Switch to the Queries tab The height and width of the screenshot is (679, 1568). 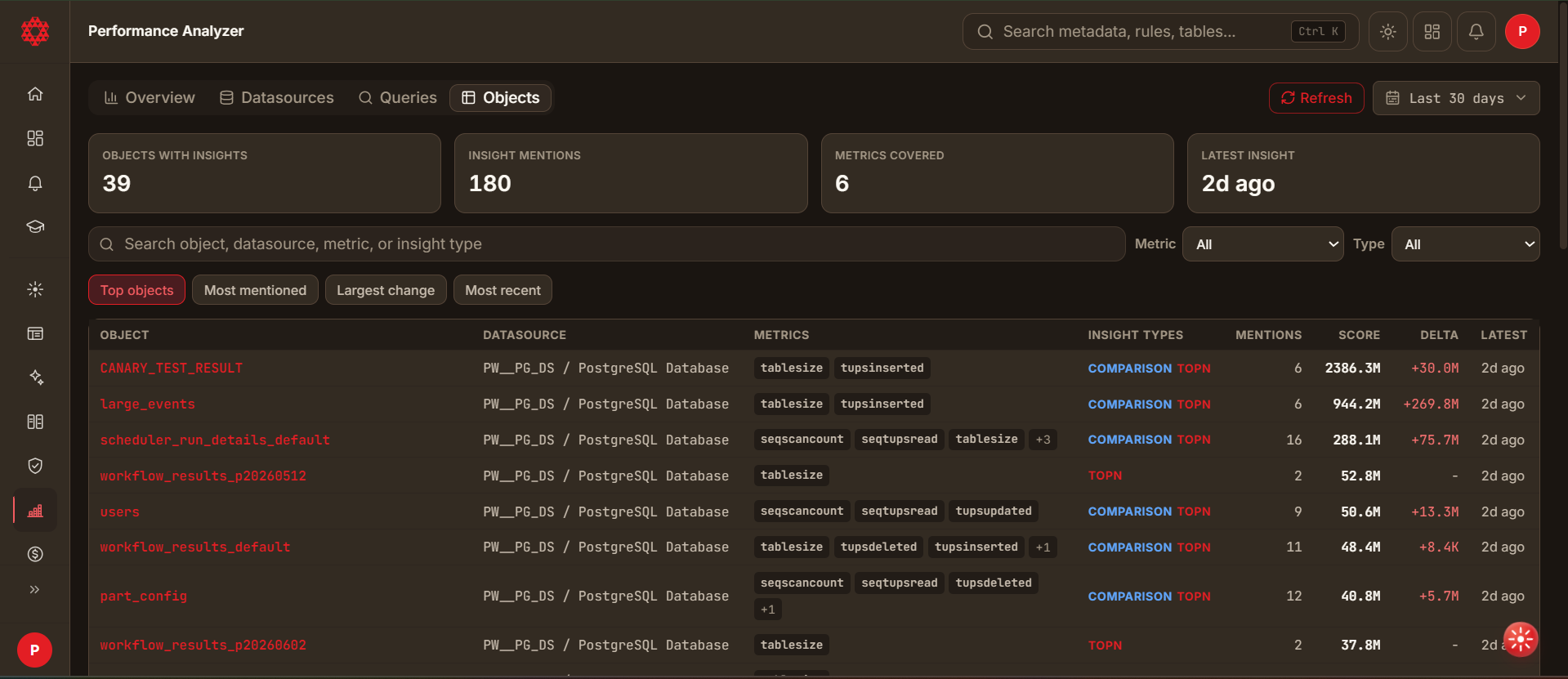click(398, 98)
